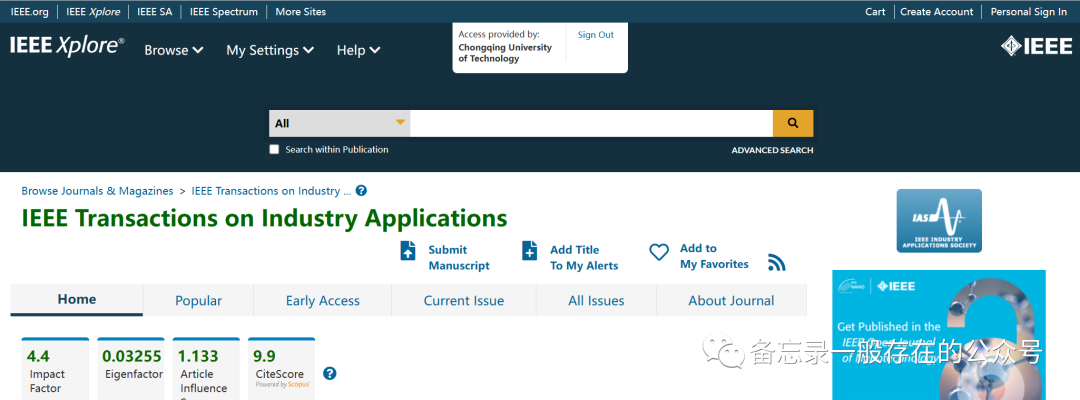Image resolution: width=1080 pixels, height=400 pixels.
Task: Click the Get Published IEEE advertisement banner
Action: click(x=939, y=335)
